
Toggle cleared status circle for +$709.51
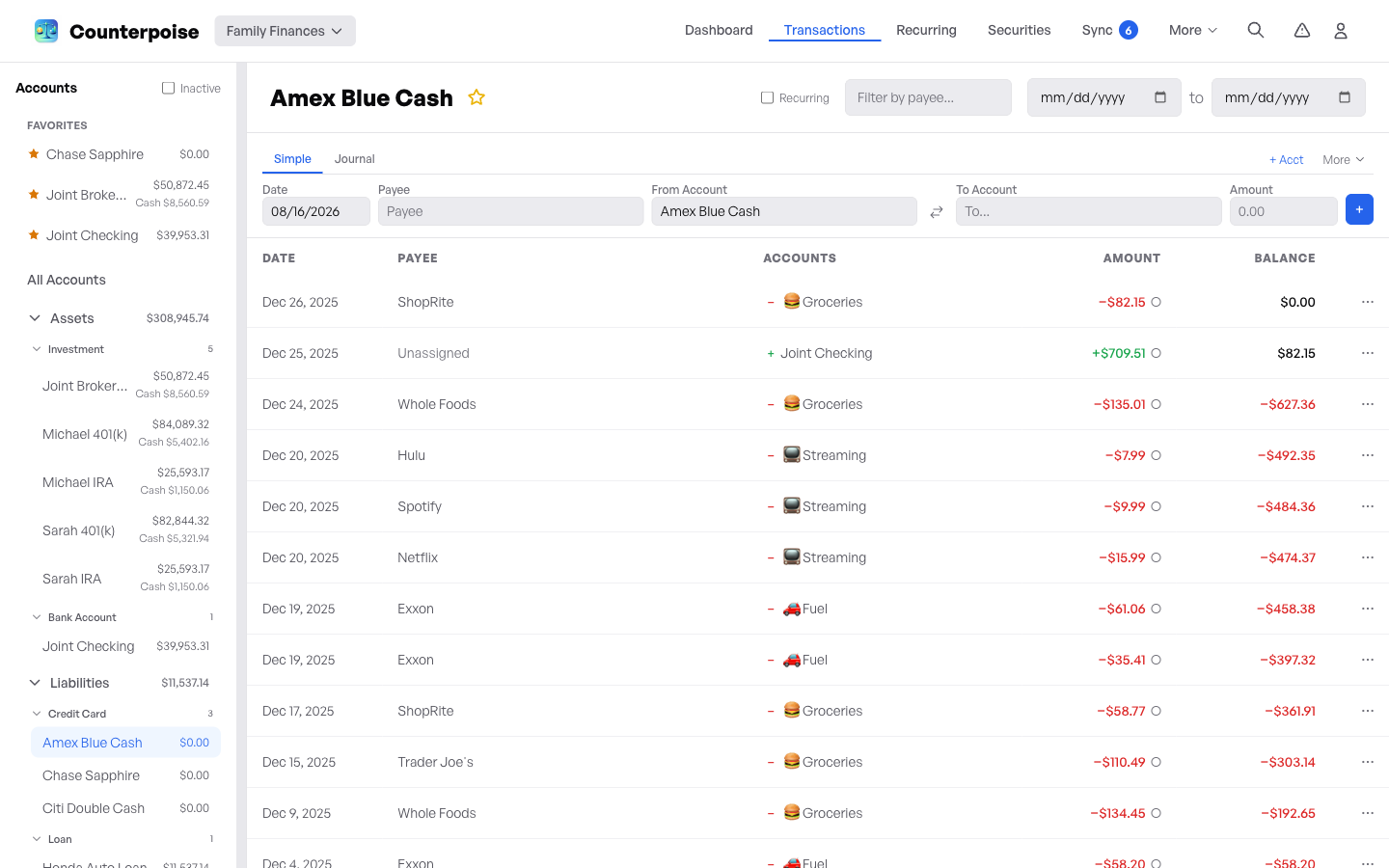[1156, 353]
